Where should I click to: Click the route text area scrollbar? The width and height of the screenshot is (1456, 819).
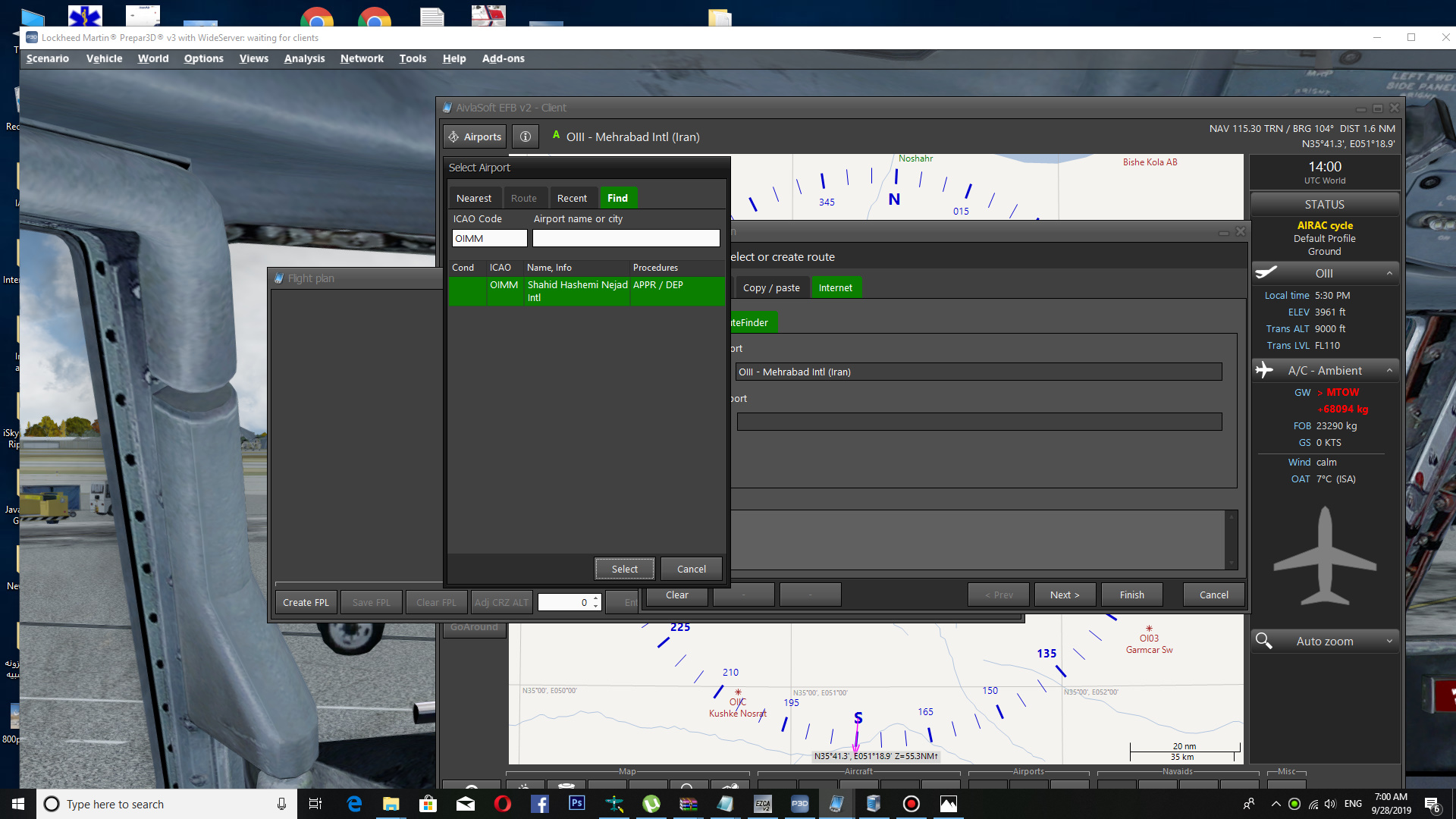[1232, 540]
